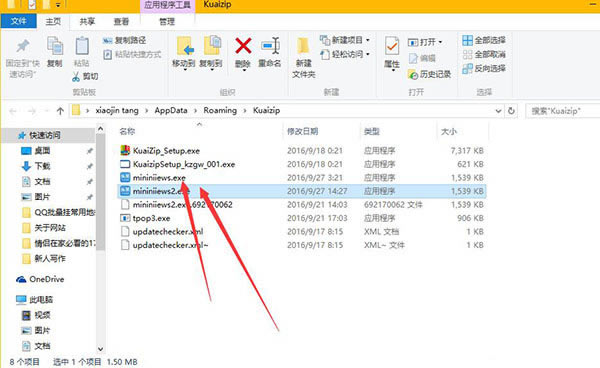Select updatechecker.xml file
Screen dimensions: 600x368
(168, 231)
